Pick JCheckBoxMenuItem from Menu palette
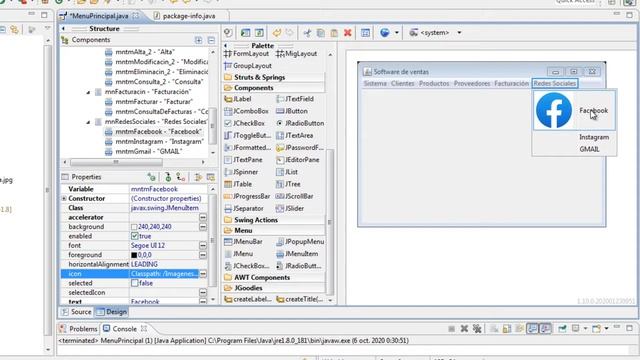Viewport: 640px width, 360px height. (x=247, y=266)
